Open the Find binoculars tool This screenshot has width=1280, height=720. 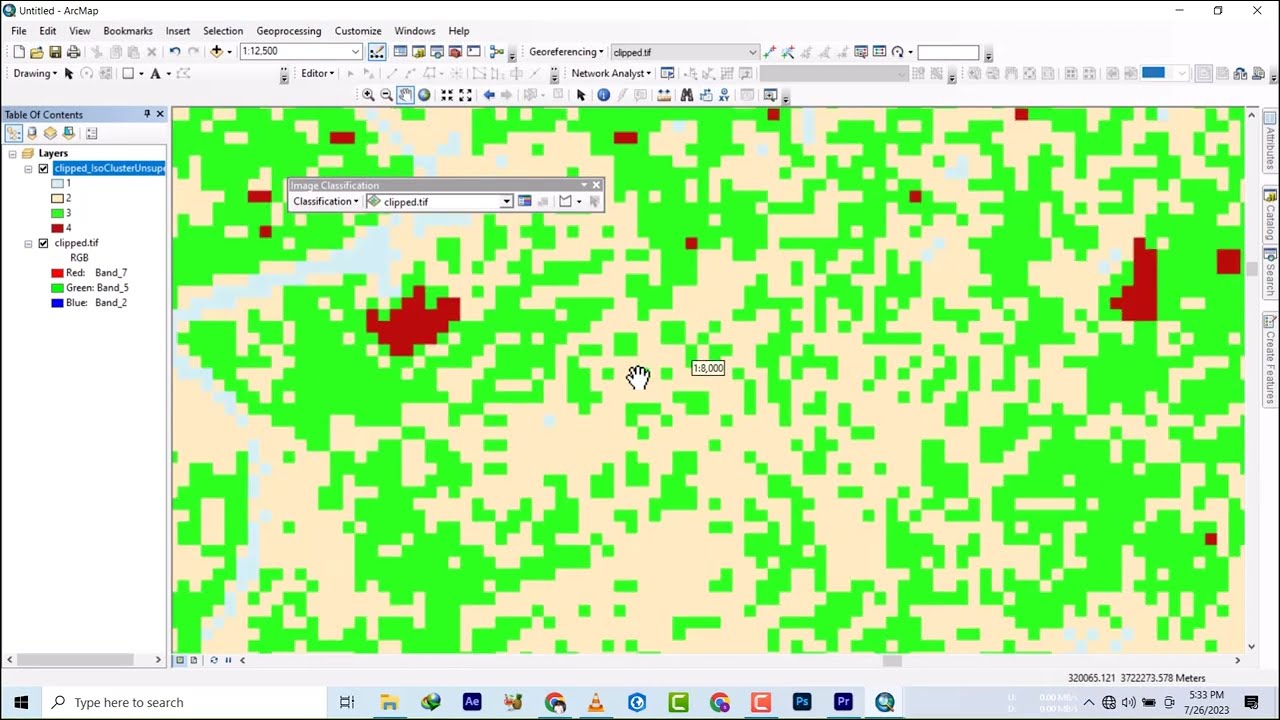coord(687,95)
